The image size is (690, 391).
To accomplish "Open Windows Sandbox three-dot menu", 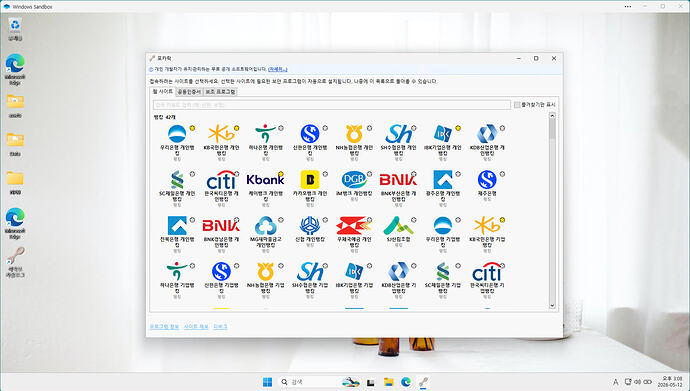I will [x=628, y=7].
